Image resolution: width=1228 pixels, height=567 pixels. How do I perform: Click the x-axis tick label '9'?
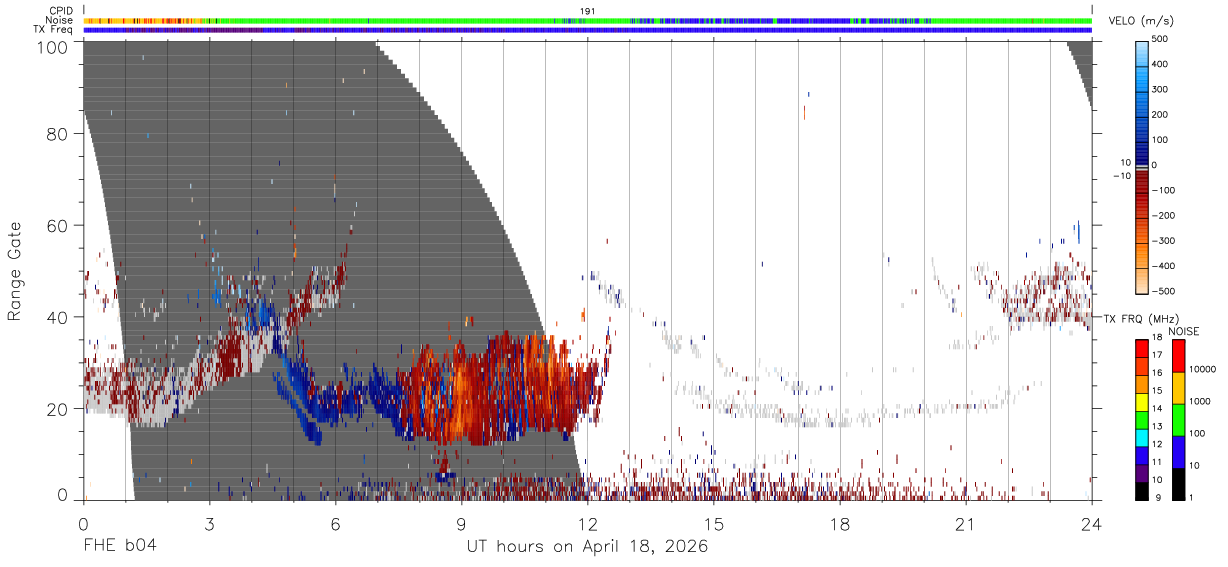point(461,524)
